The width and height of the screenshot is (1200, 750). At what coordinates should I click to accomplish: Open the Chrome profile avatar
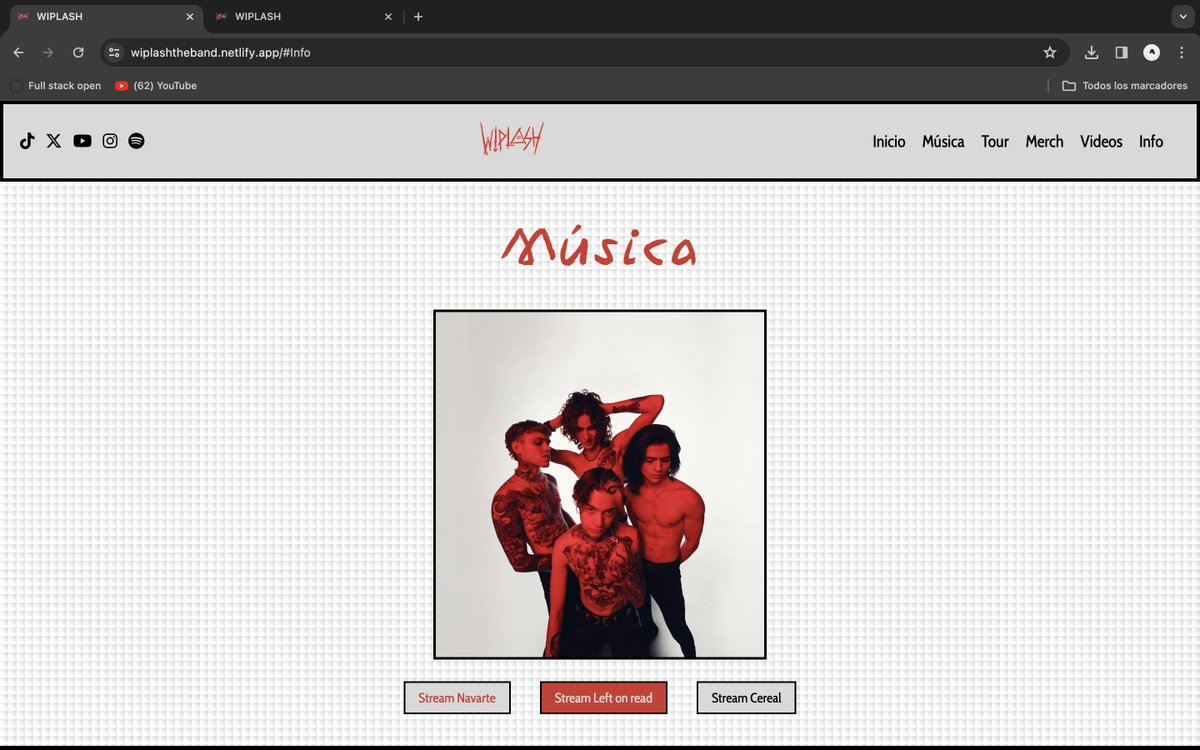click(1152, 52)
